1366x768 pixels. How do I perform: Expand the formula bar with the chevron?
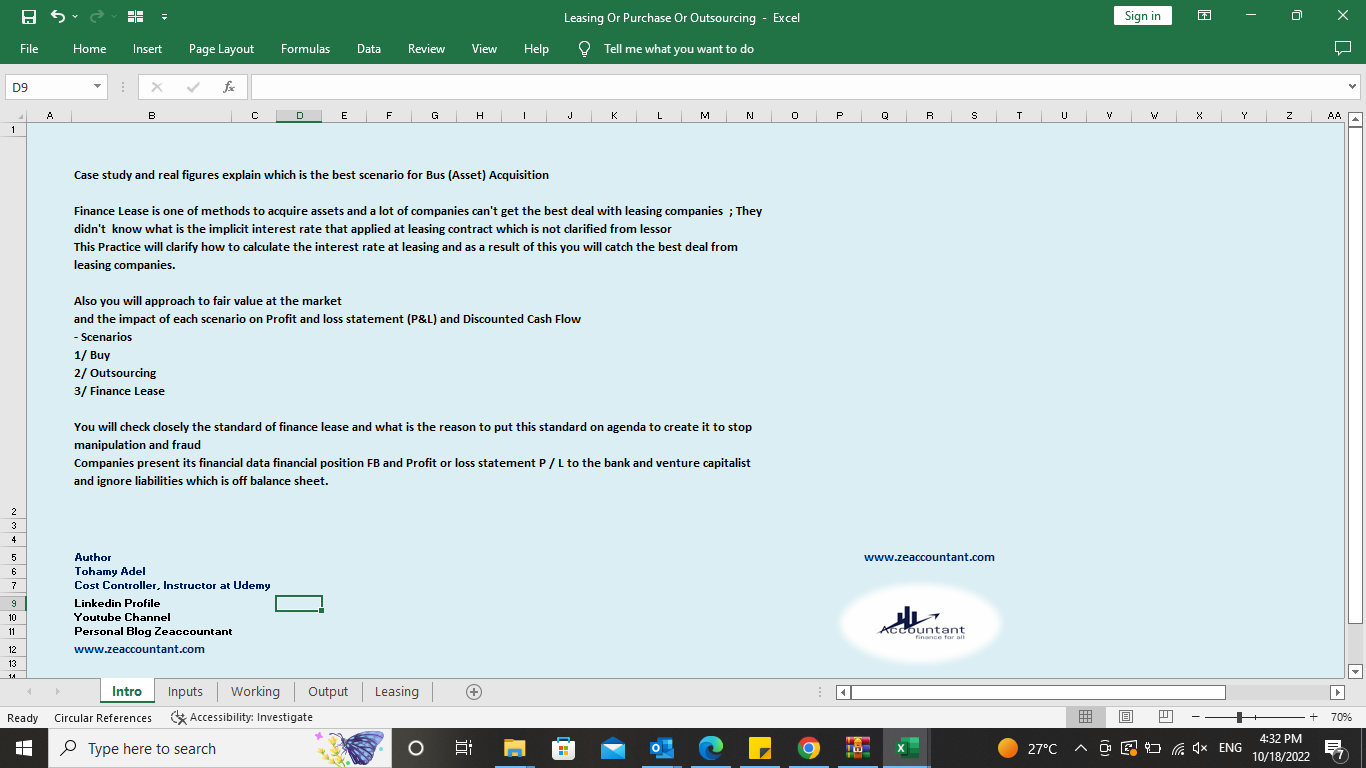click(x=1352, y=87)
